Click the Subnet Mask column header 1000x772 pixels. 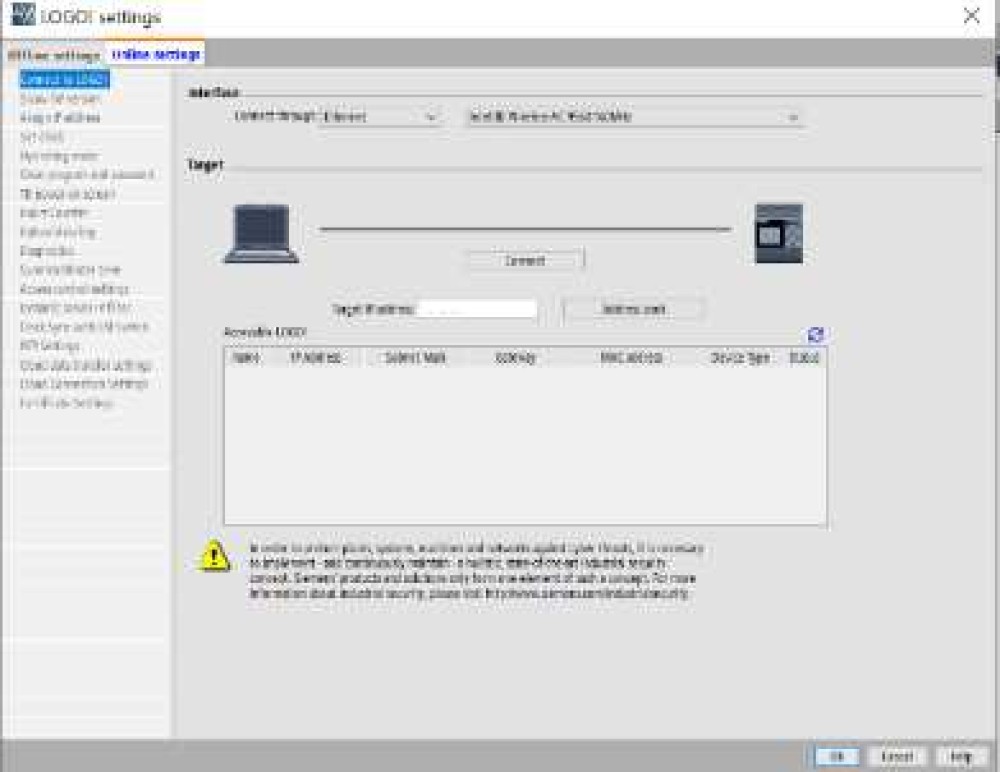[415, 358]
